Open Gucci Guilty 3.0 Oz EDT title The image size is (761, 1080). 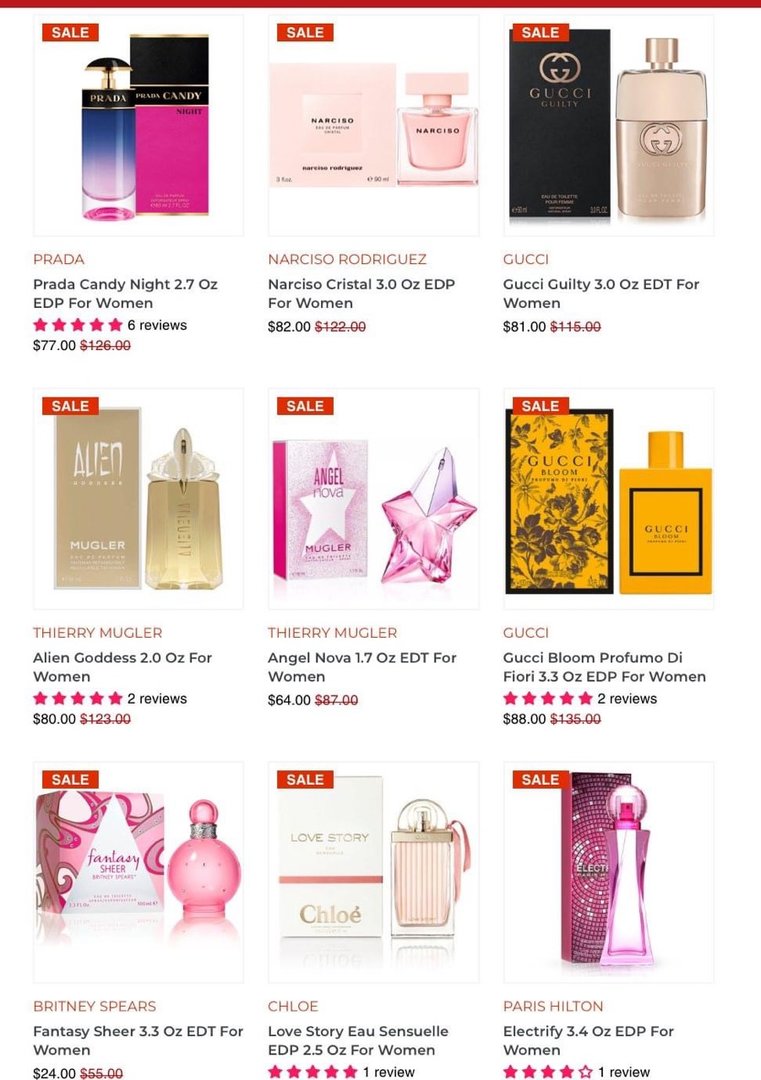pyautogui.click(x=601, y=293)
